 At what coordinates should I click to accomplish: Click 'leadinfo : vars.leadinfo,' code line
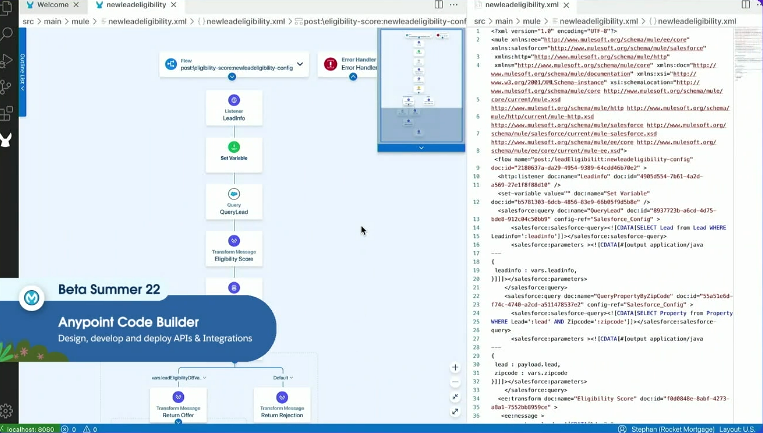click(x=535, y=271)
